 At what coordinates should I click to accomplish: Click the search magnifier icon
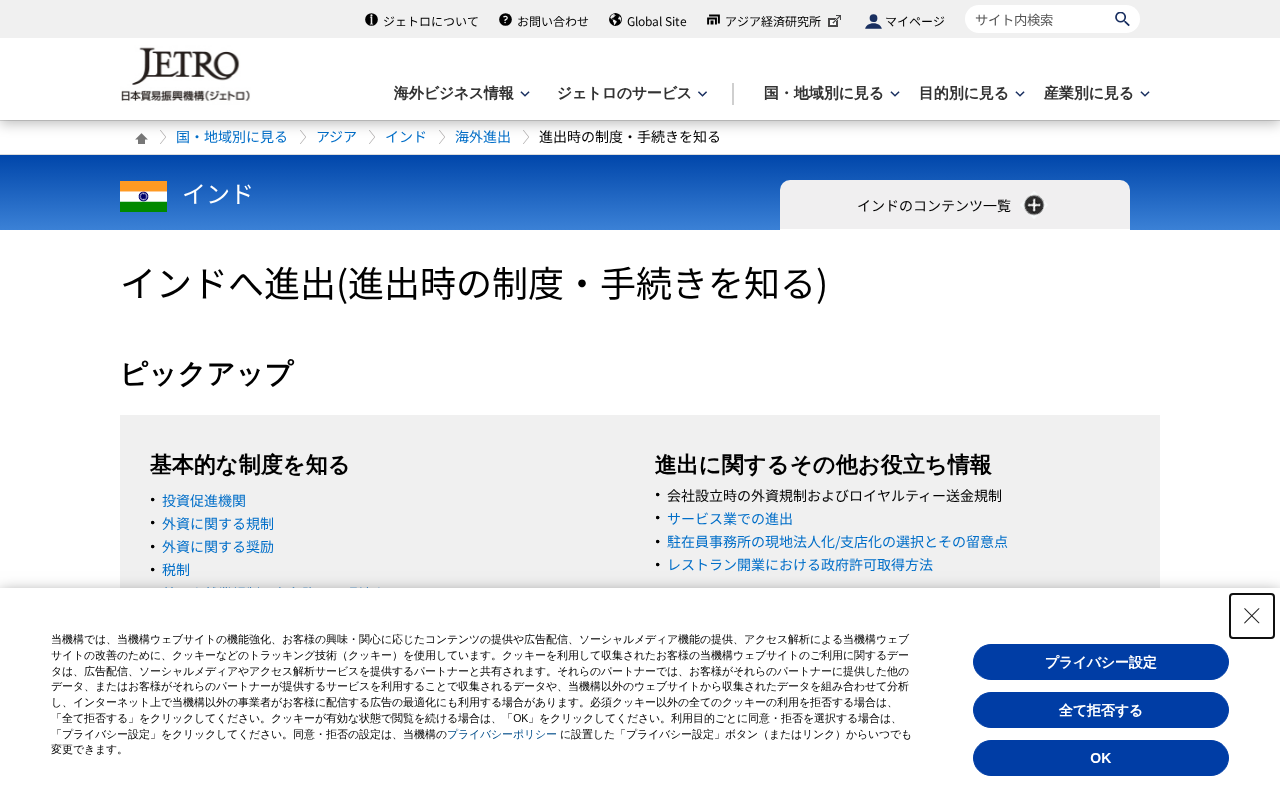(1122, 19)
